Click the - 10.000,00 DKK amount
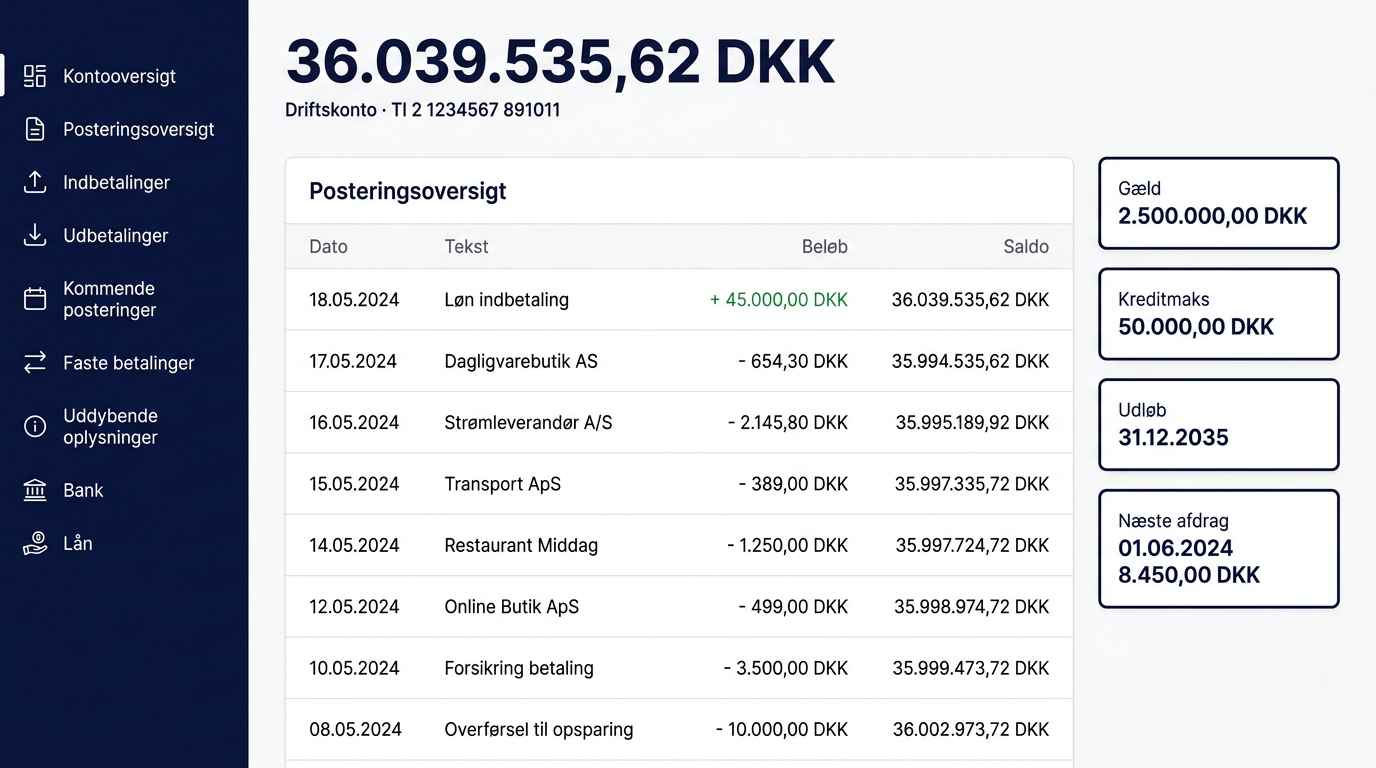The height and width of the screenshot is (768, 1376). tap(782, 729)
